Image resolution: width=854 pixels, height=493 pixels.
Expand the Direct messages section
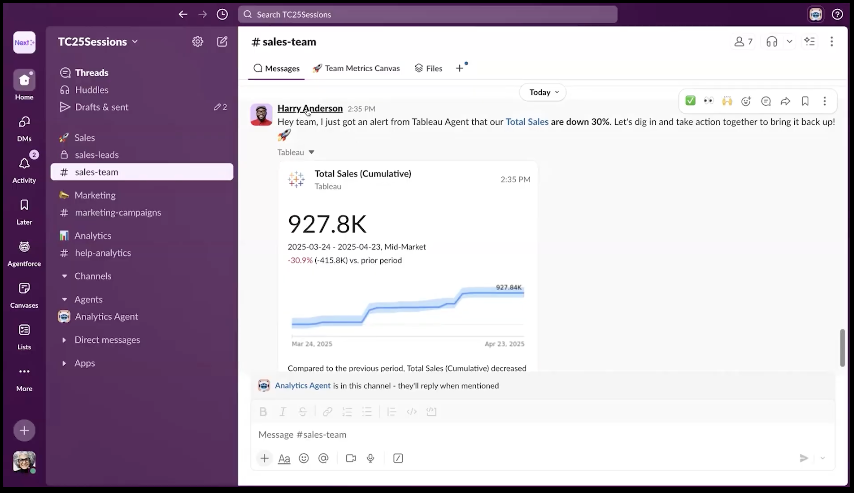point(64,340)
